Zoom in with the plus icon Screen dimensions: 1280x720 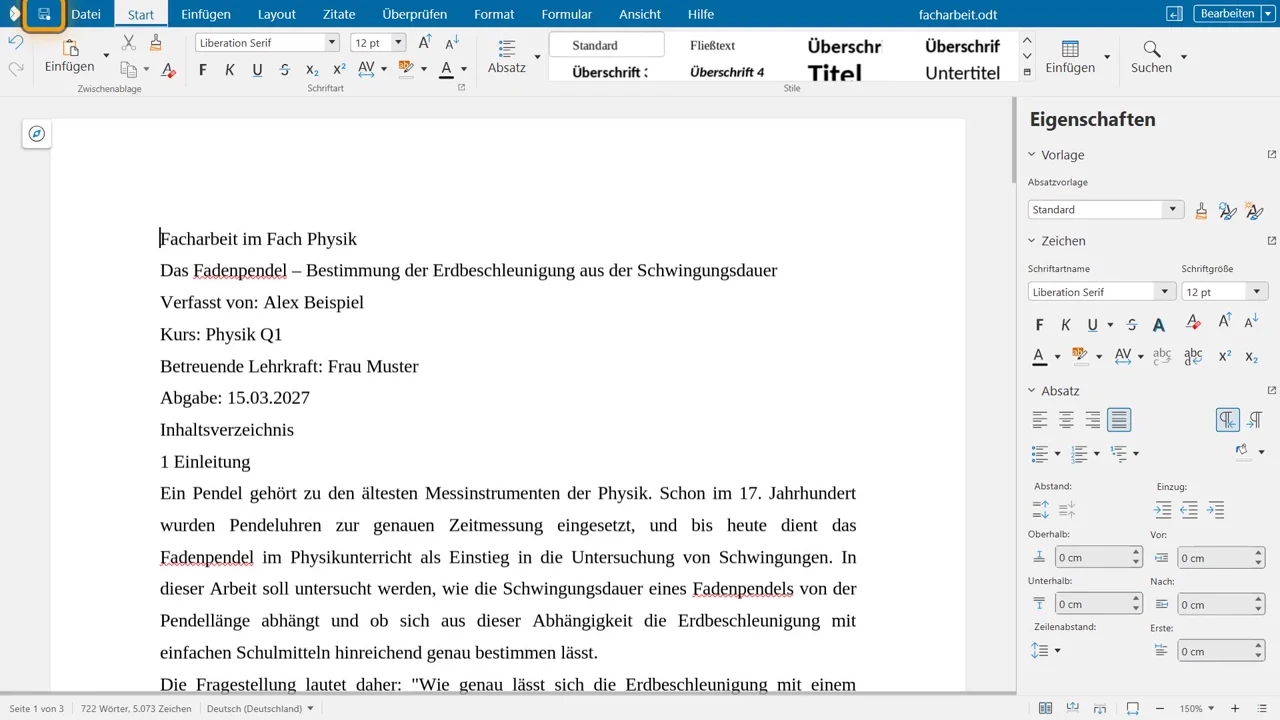click(1235, 708)
